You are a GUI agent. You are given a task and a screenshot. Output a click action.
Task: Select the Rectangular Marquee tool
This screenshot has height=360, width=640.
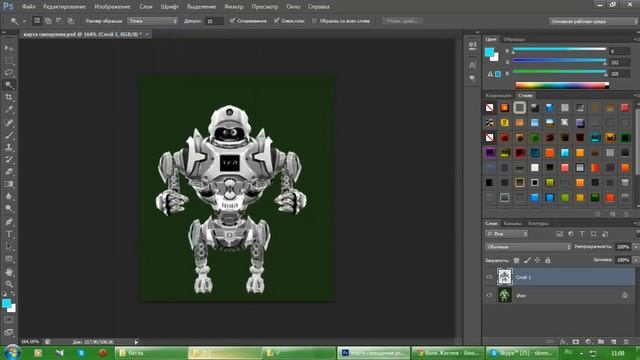tap(9, 61)
